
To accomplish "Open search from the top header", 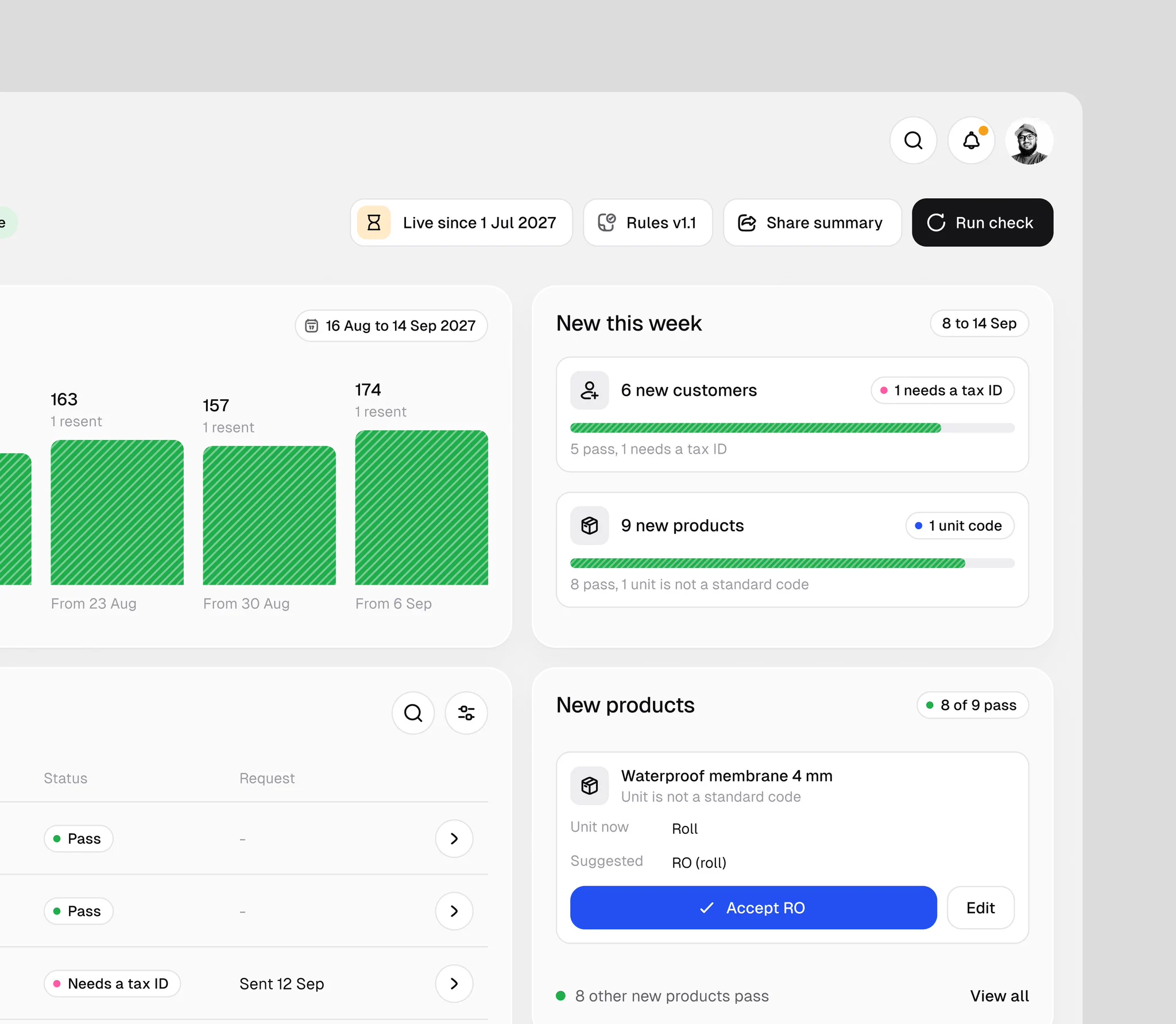I will (x=913, y=141).
